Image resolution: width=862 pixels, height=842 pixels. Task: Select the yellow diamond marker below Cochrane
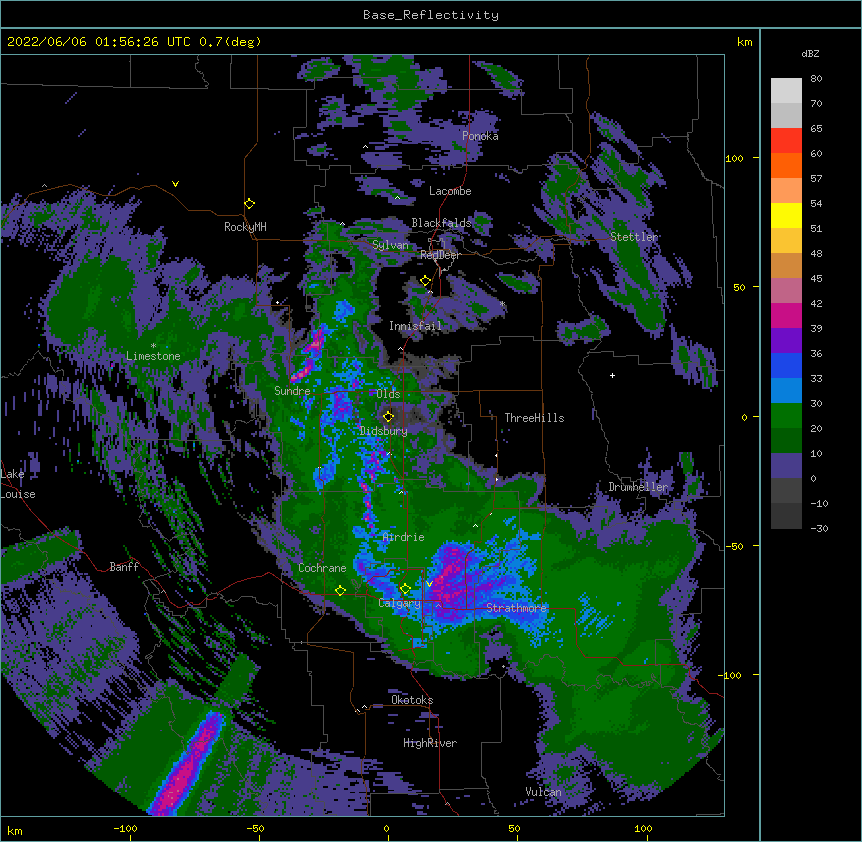tap(340, 591)
